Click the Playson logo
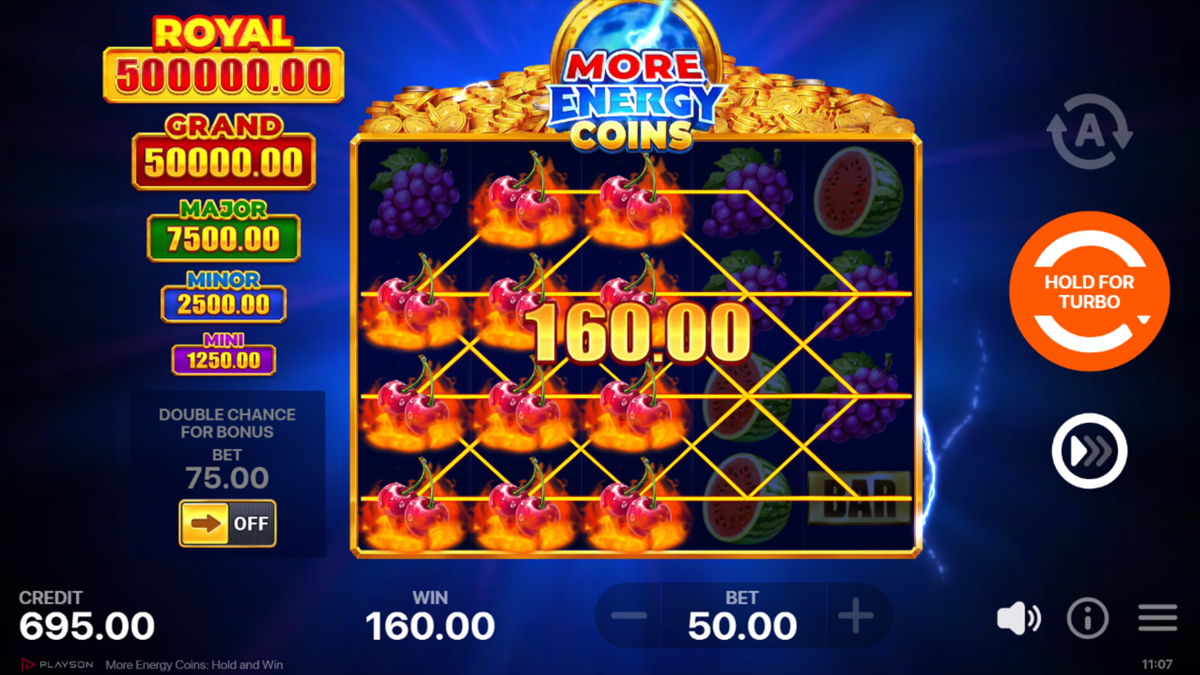The image size is (1200, 675). (57, 664)
